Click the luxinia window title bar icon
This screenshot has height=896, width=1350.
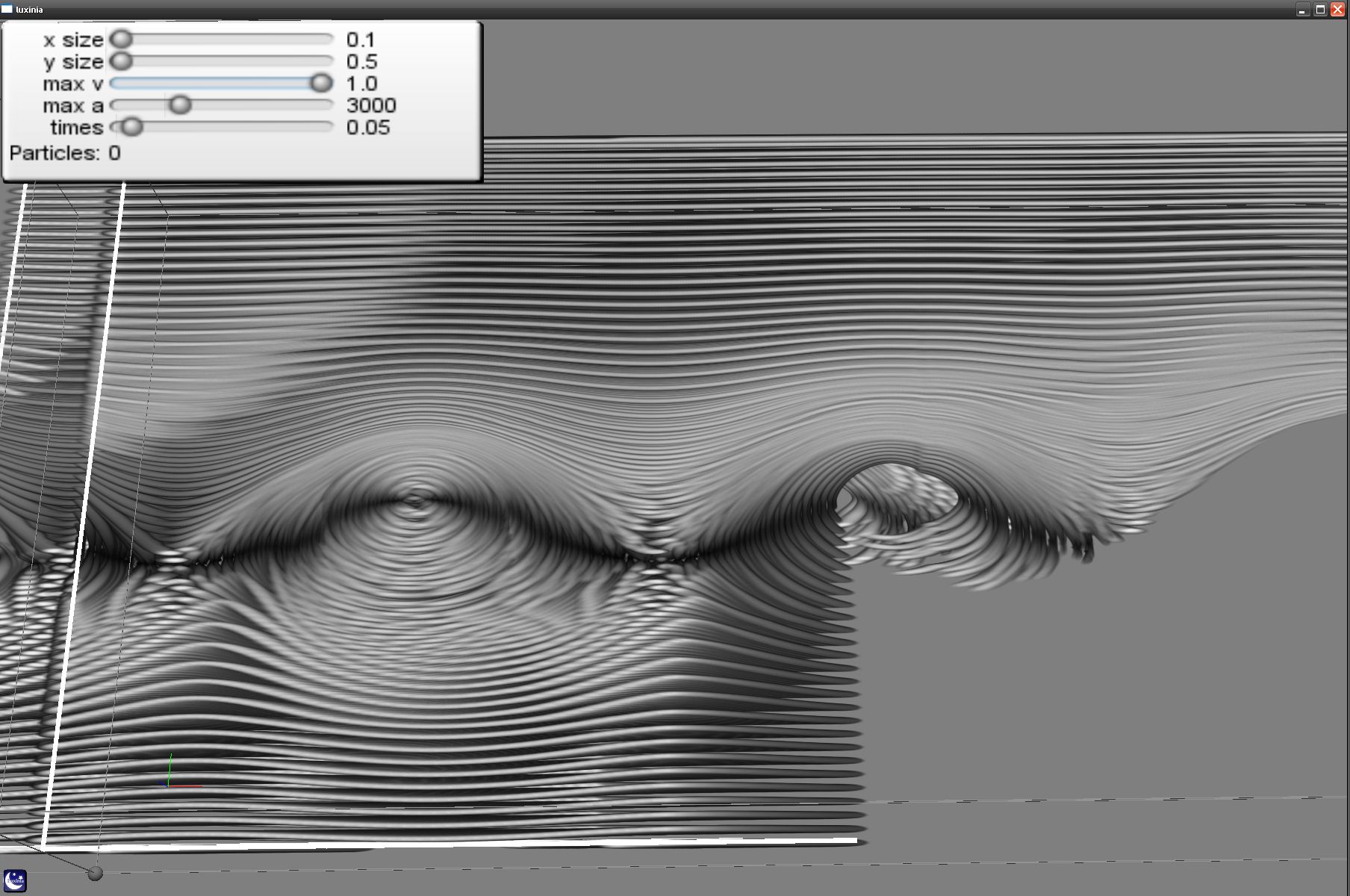pyautogui.click(x=7, y=9)
